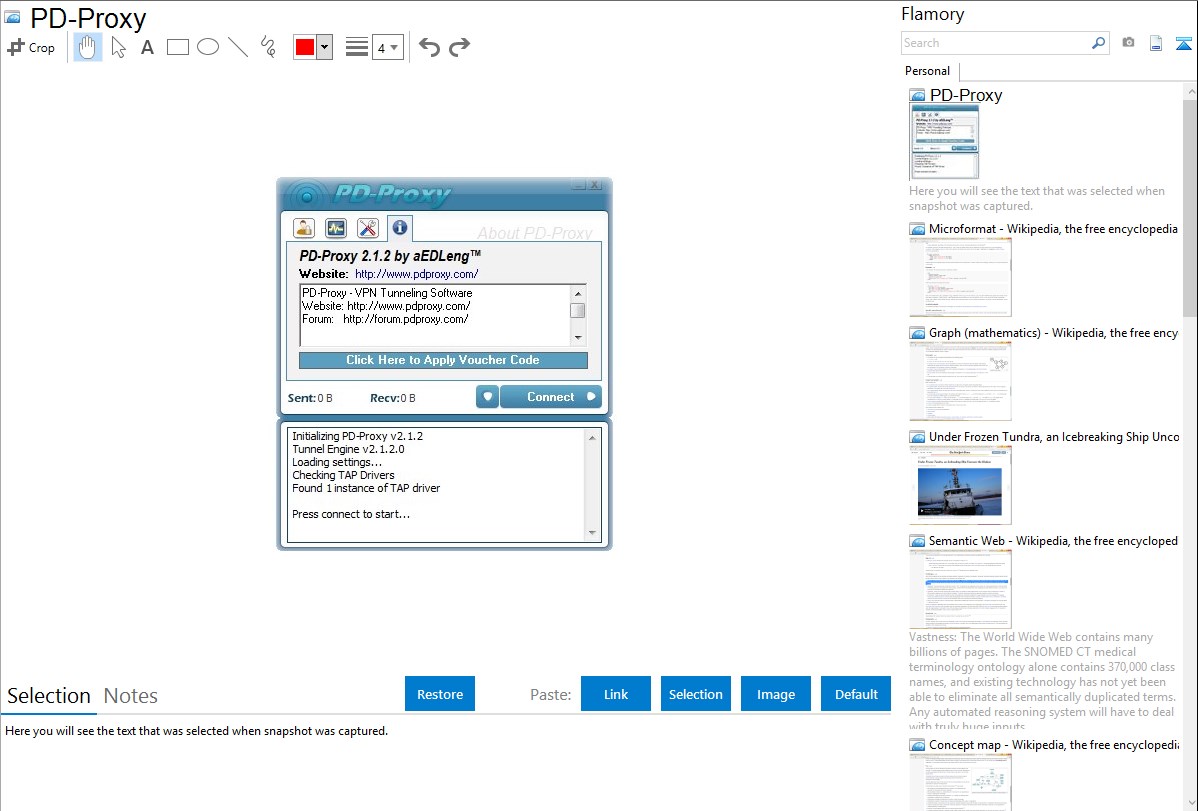Click Here to Apply Voucher Code
1198x811 pixels.
click(443, 360)
